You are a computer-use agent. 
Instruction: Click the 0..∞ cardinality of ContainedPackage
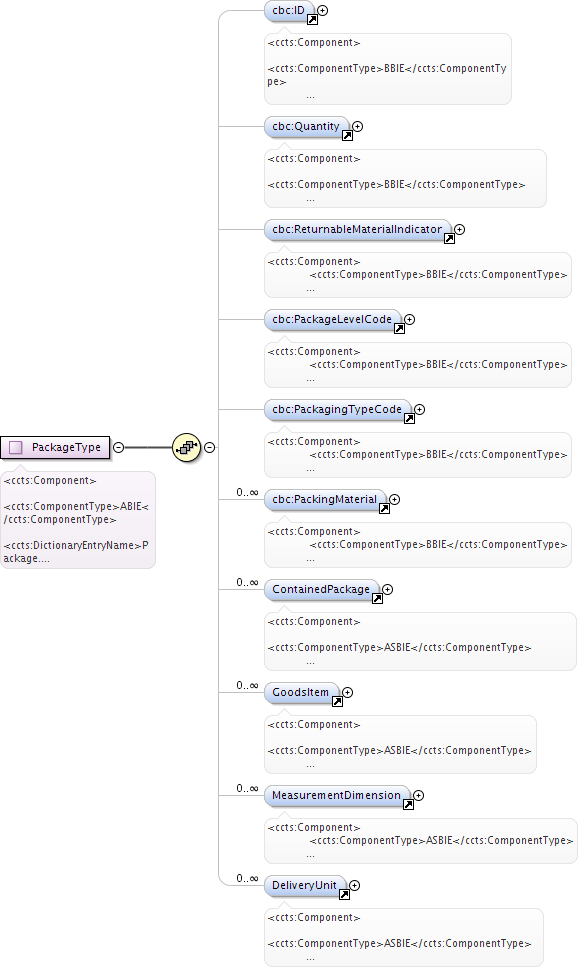247,583
